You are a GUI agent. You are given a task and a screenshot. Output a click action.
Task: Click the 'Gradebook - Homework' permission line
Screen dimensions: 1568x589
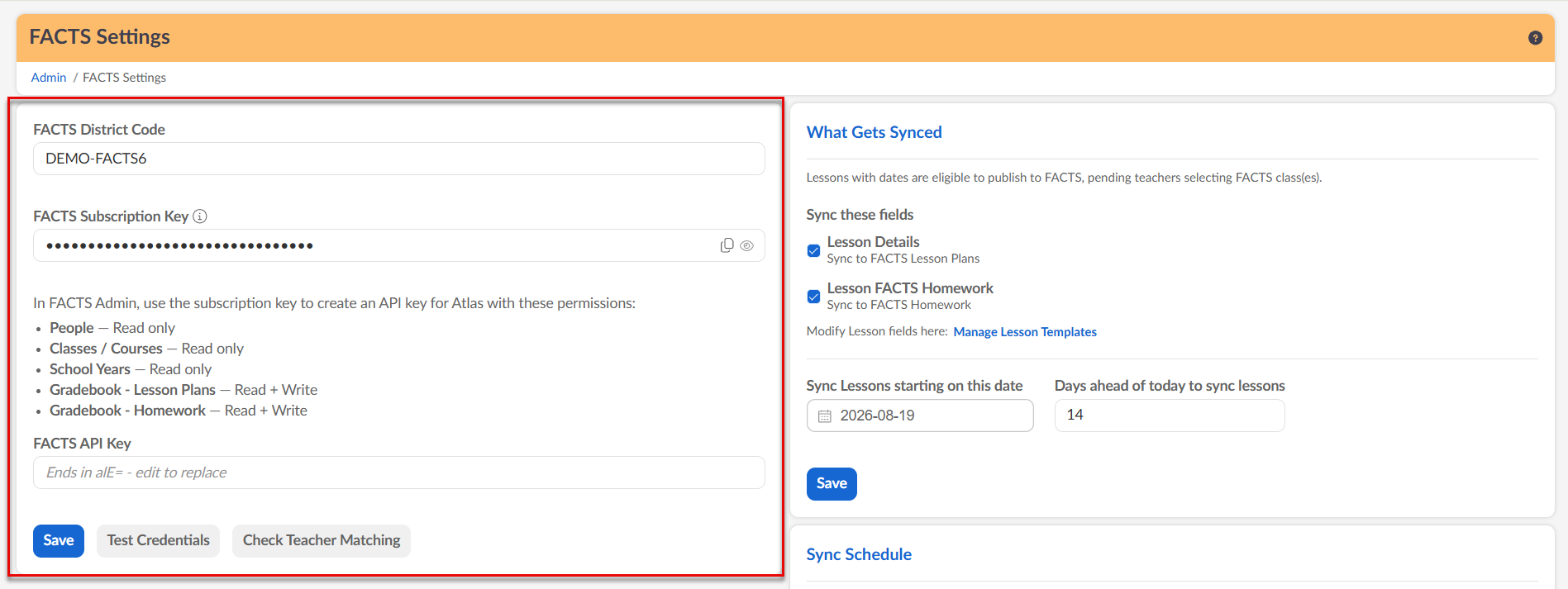tap(179, 411)
